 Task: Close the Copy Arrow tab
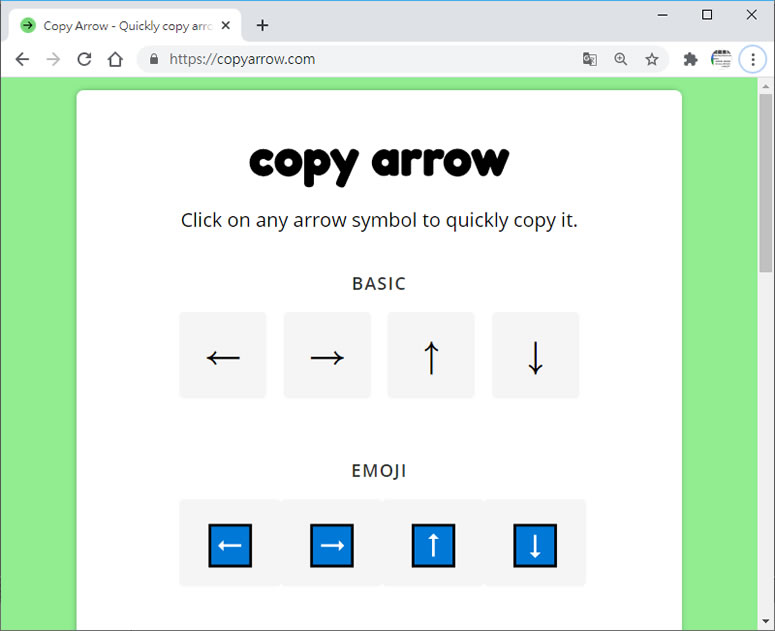pos(226,25)
